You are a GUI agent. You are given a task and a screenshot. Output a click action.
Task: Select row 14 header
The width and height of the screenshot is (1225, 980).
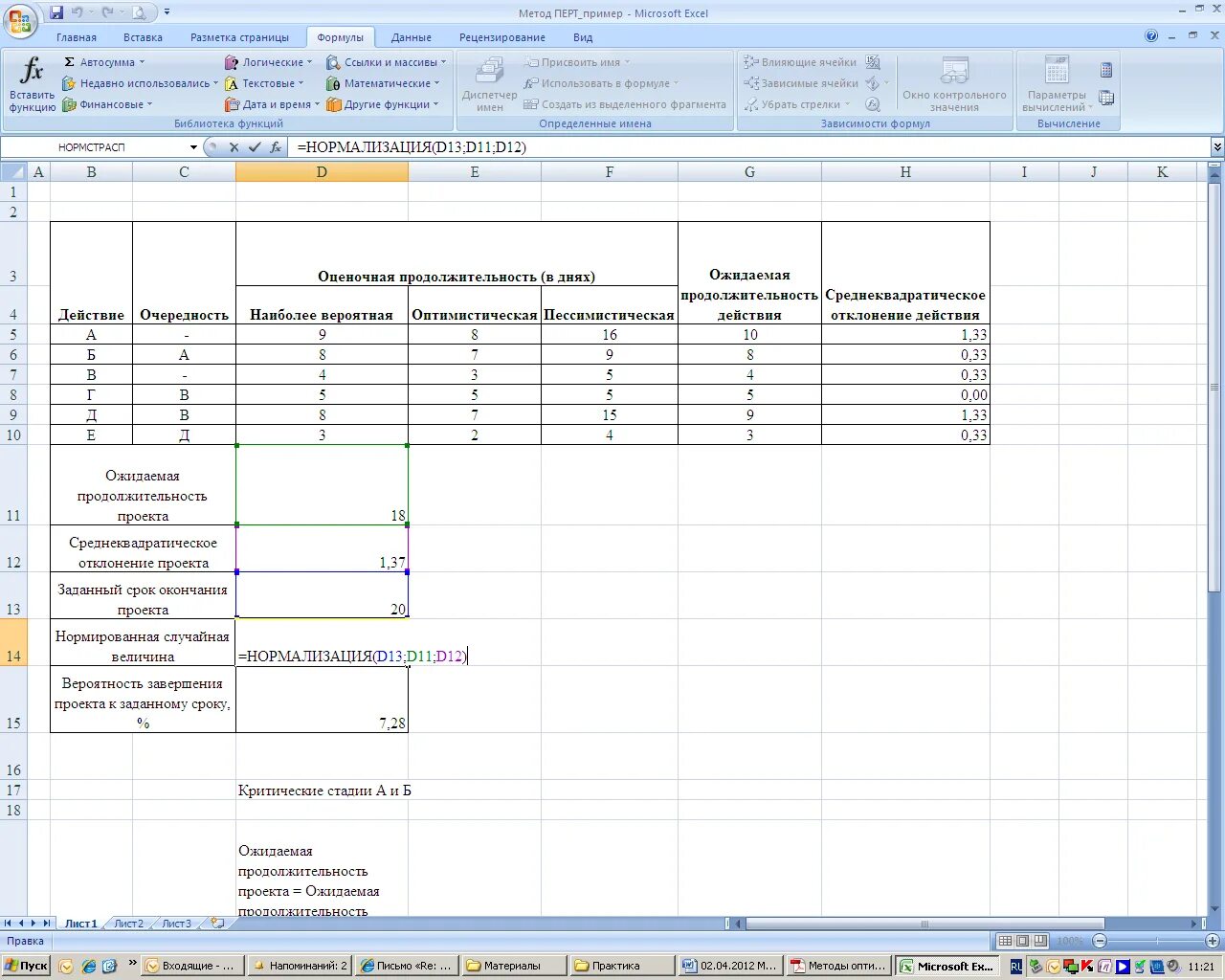point(13,642)
